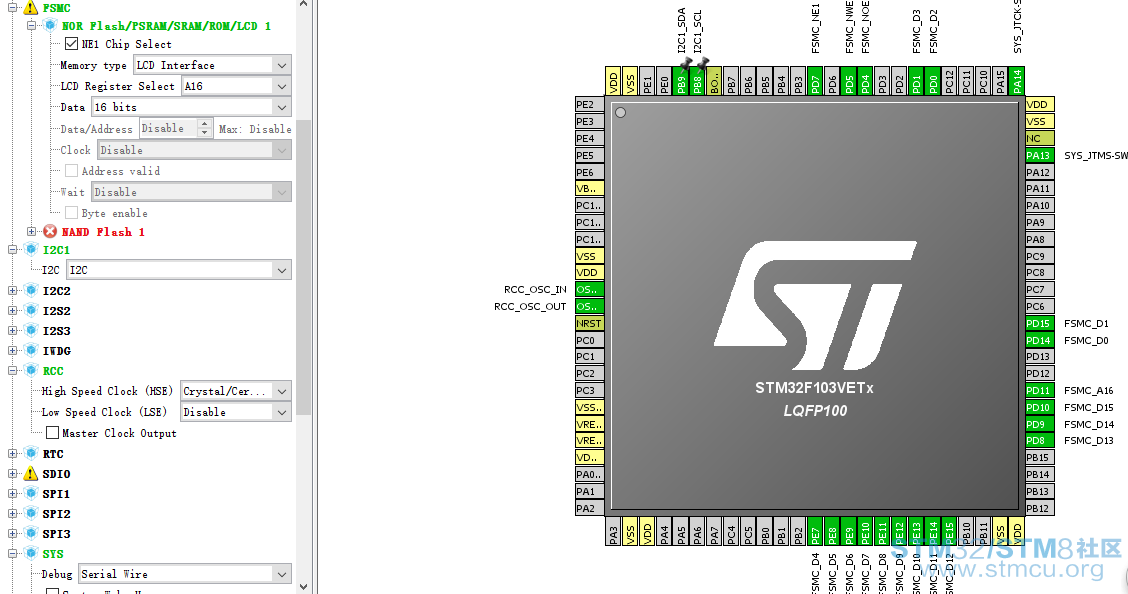Viewport: 1128px width, 594px height.
Task: Select green pin PD10 FSMC_D15
Action: pos(1040,407)
